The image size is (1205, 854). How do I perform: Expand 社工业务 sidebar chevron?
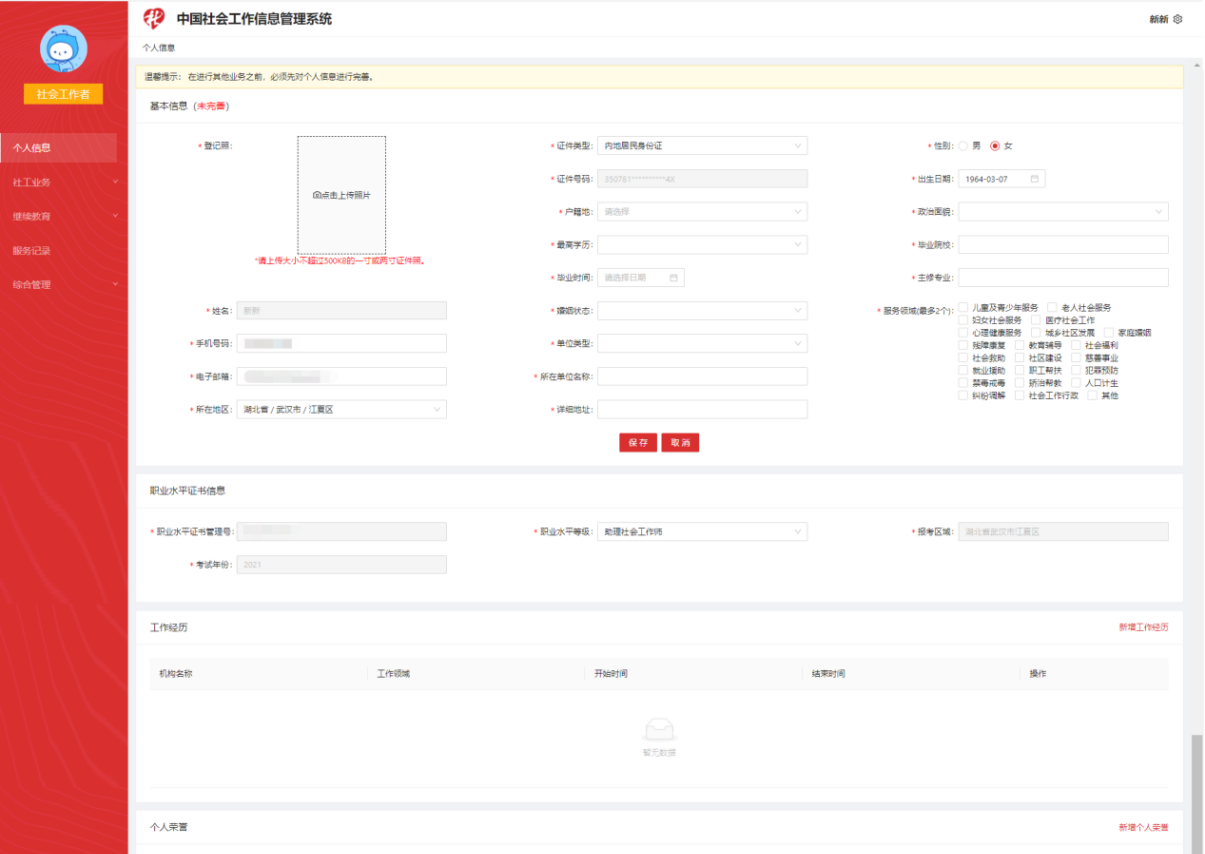pyautogui.click(x=115, y=182)
